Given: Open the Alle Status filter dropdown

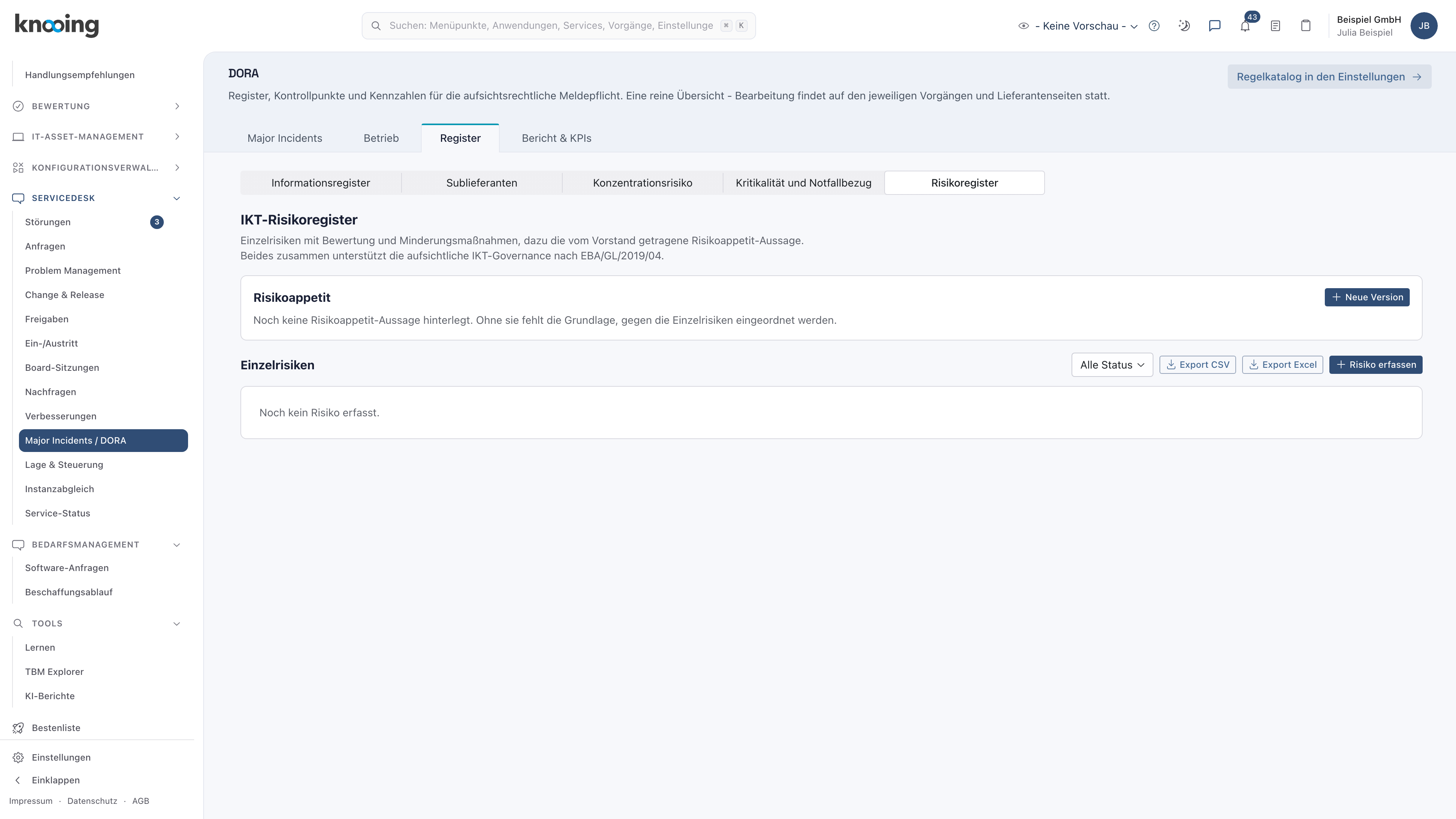Looking at the screenshot, I should (1112, 365).
